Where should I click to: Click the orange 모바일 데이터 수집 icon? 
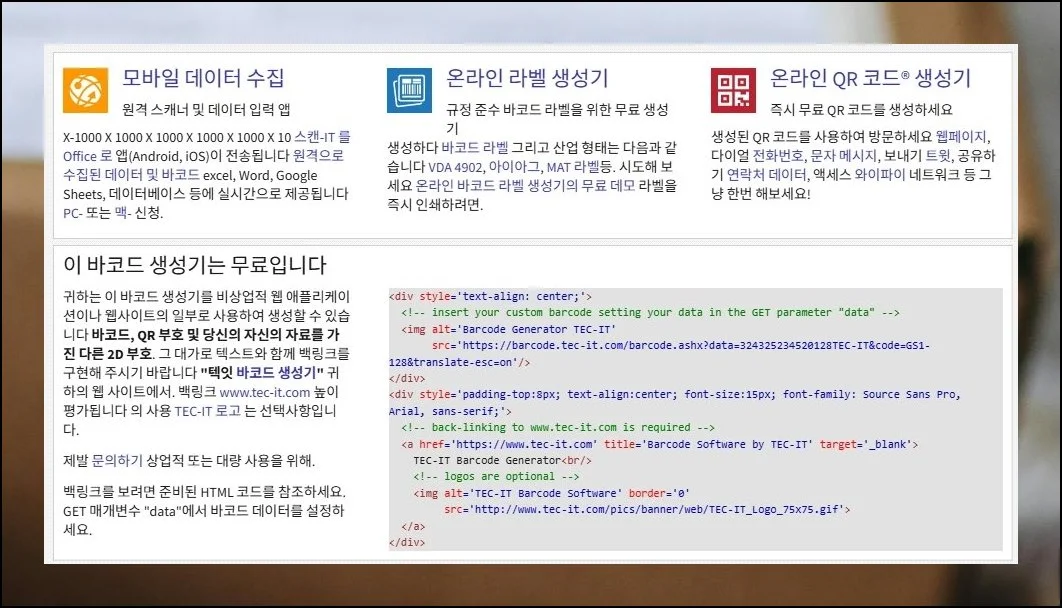(x=85, y=88)
